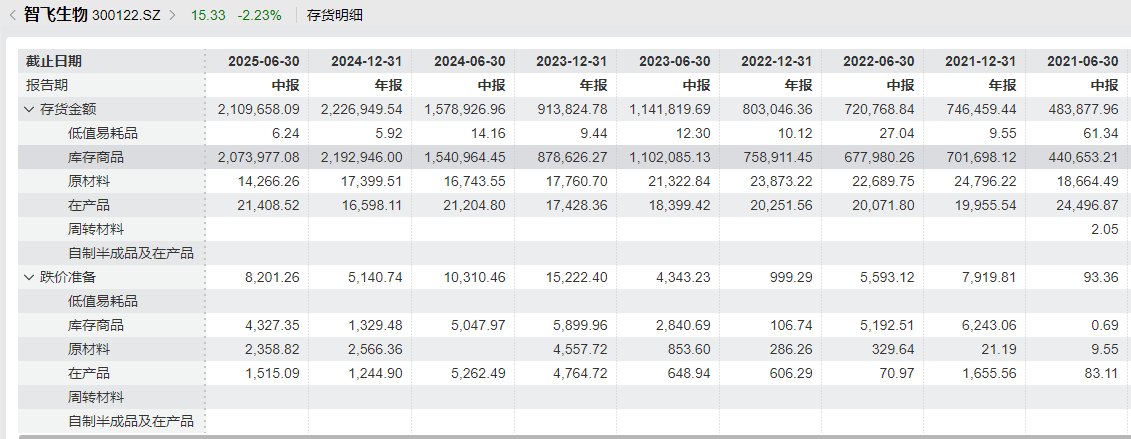Click the 报告期 row label
The image size is (1131, 439).
[x=48, y=85]
